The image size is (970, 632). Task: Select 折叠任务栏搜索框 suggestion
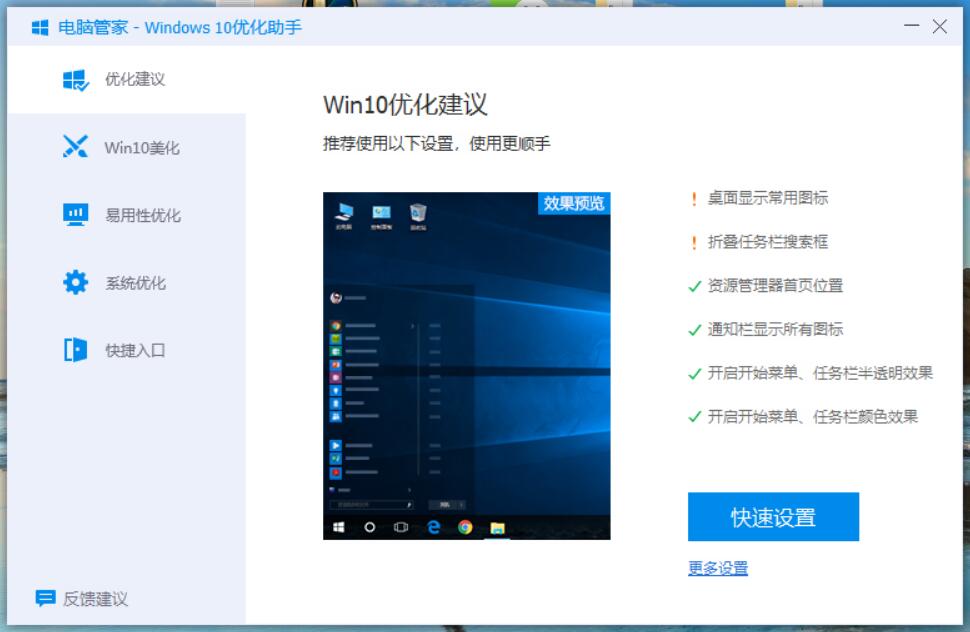(x=768, y=242)
